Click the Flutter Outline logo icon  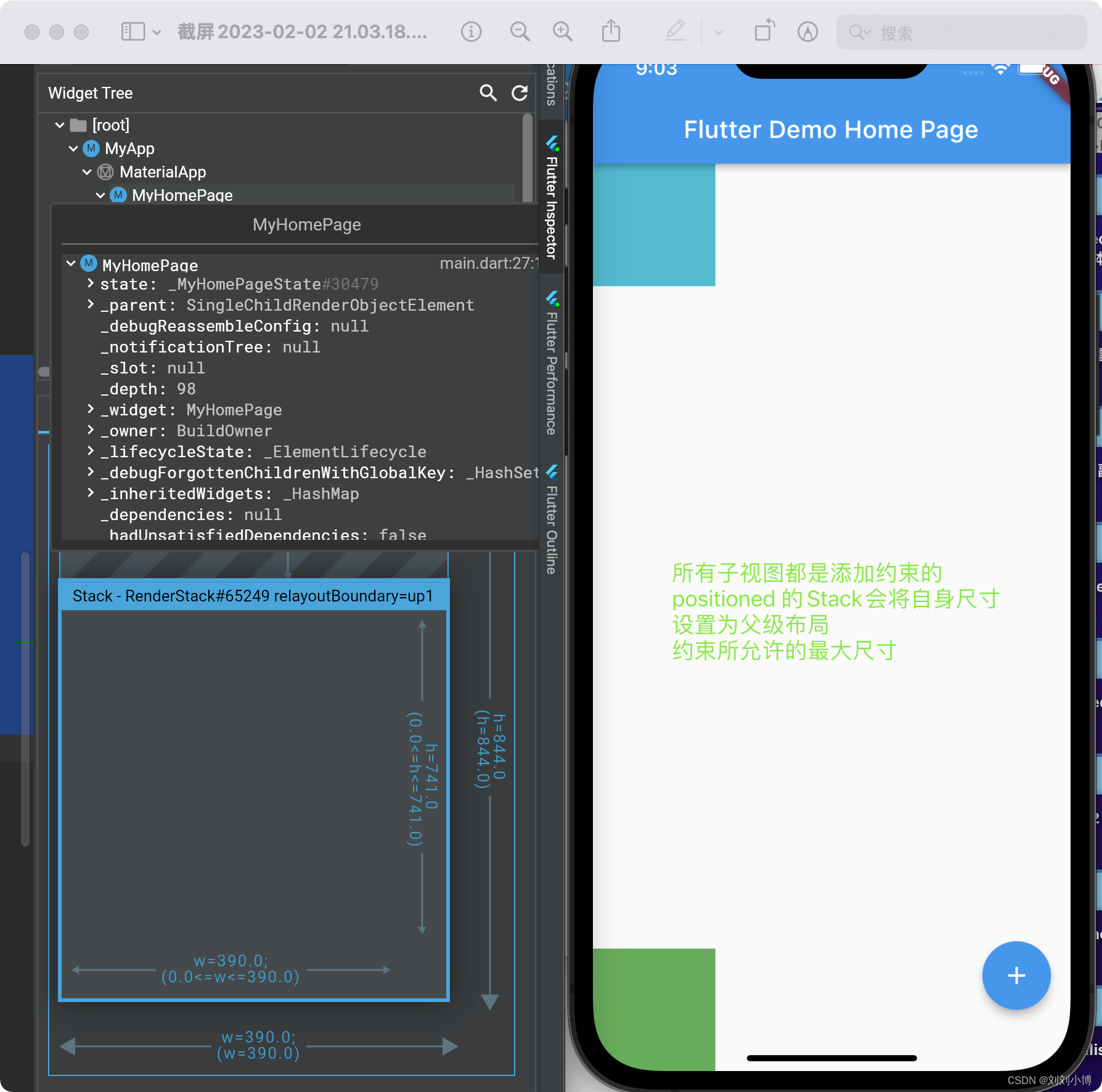(552, 473)
